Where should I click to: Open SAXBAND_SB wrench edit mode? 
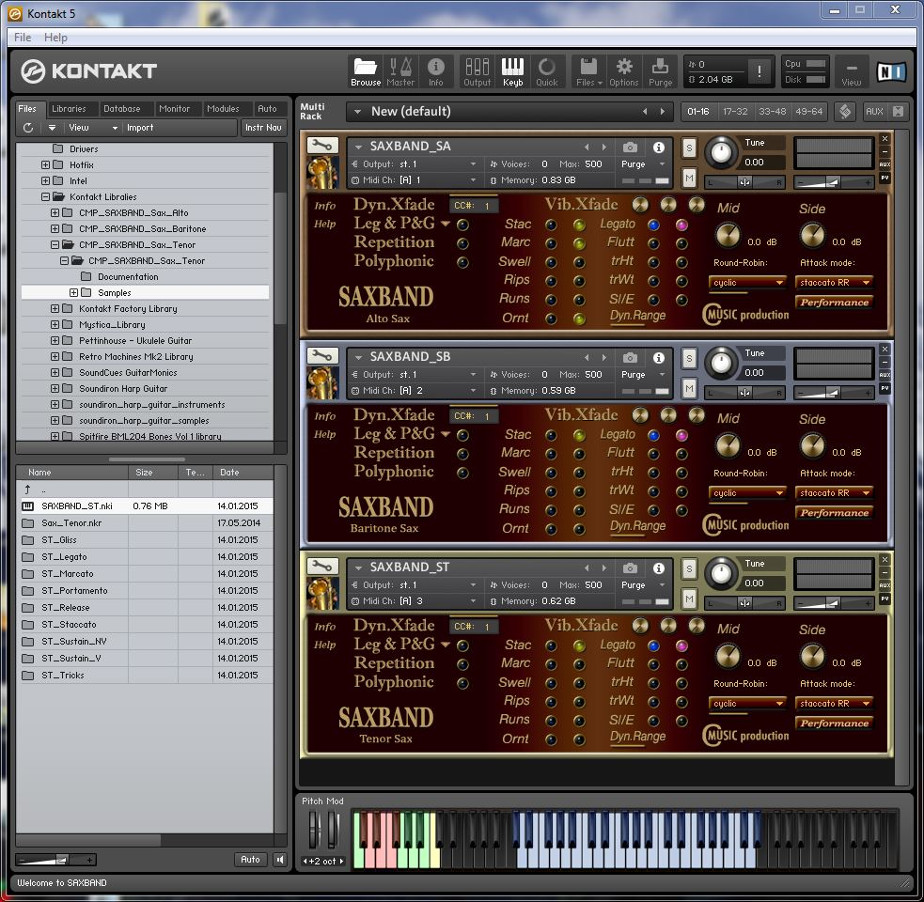[322, 355]
